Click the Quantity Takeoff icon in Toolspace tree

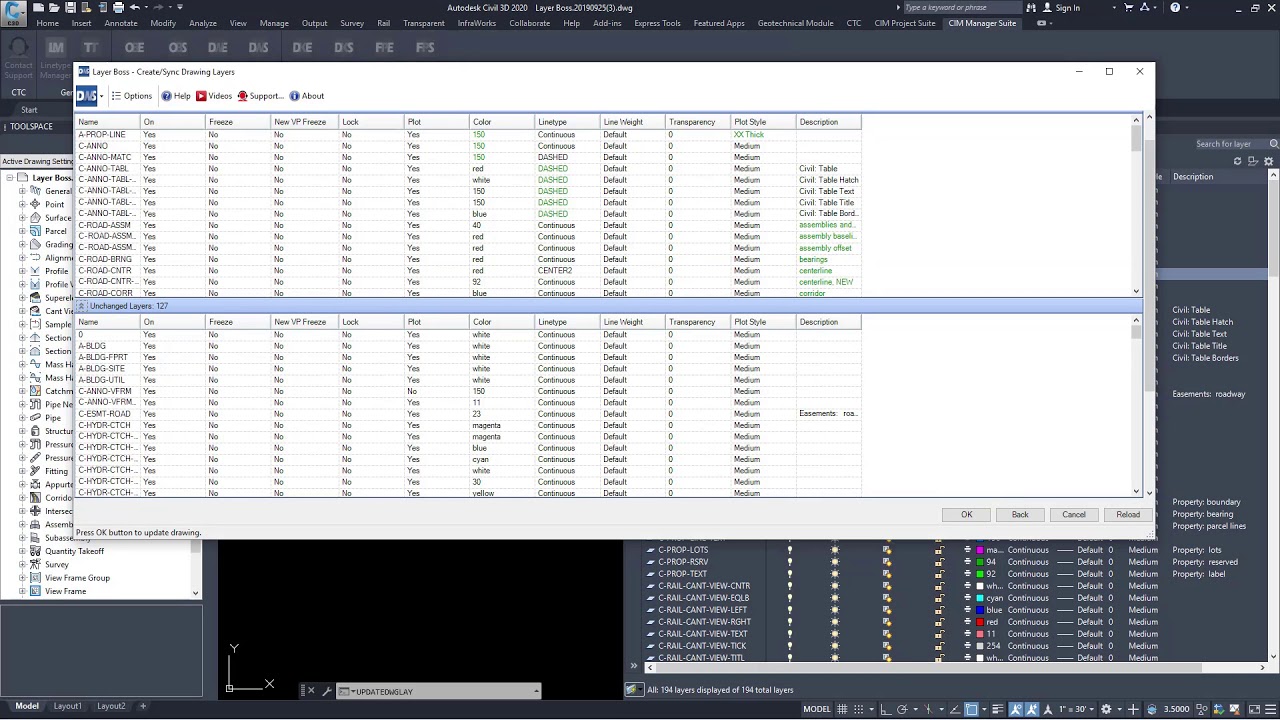pyautogui.click(x=35, y=551)
